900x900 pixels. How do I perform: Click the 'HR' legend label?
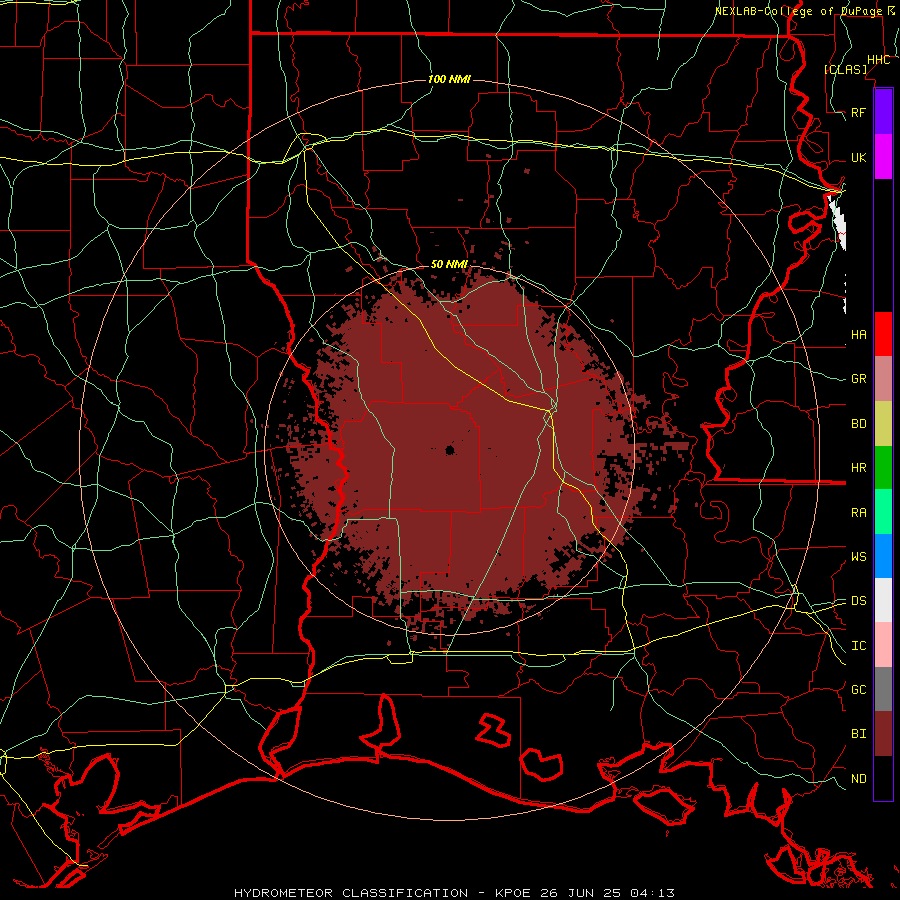859,468
